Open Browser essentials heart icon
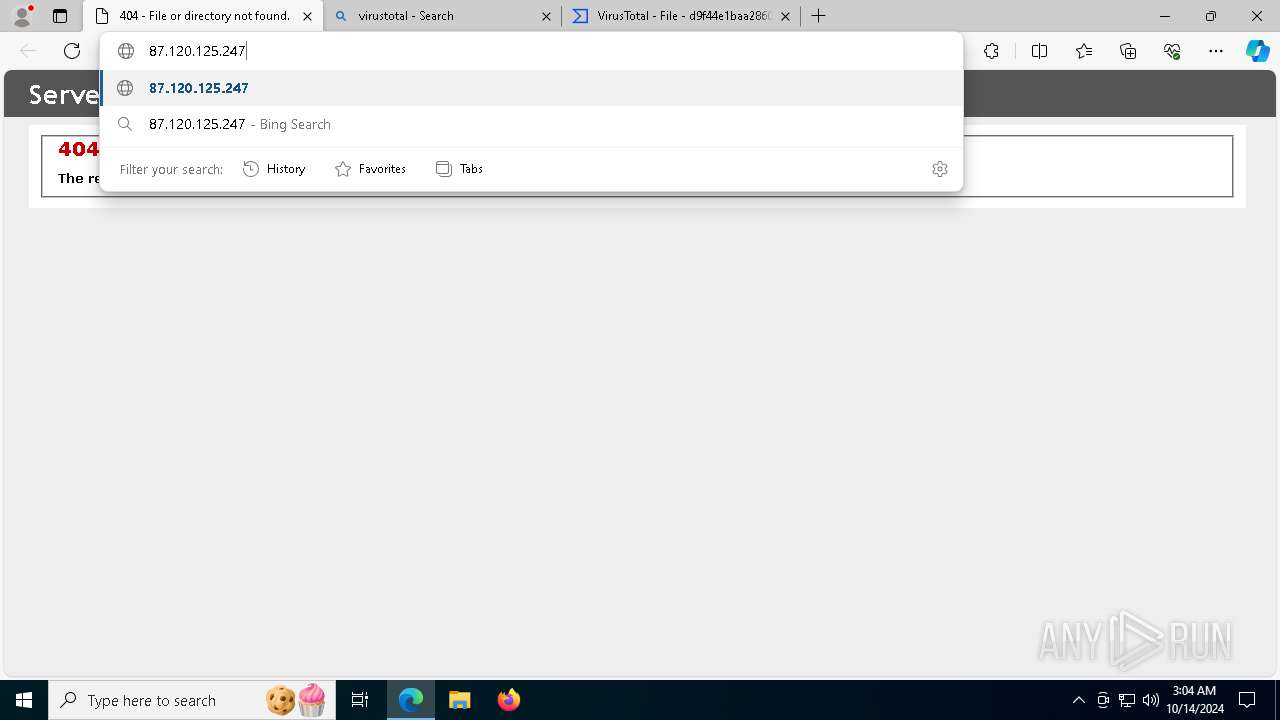 [x=1172, y=51]
